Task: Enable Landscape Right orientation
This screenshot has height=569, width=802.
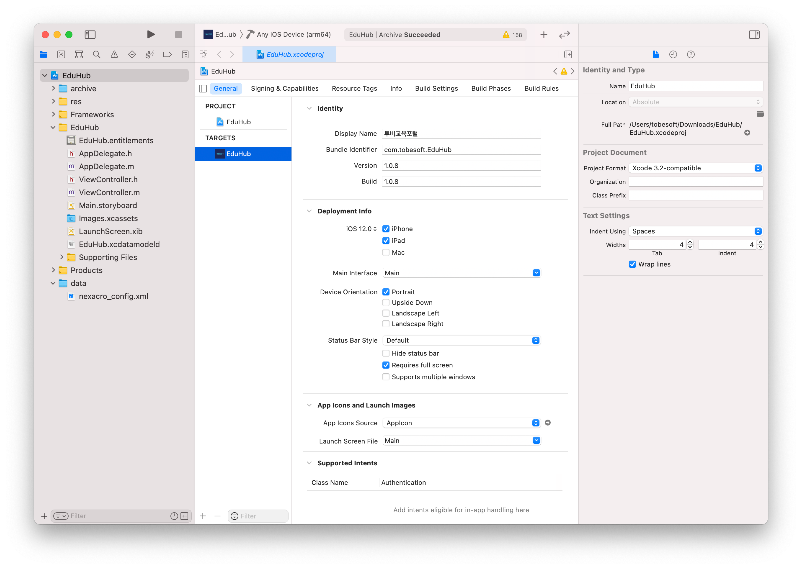Action: 386,324
